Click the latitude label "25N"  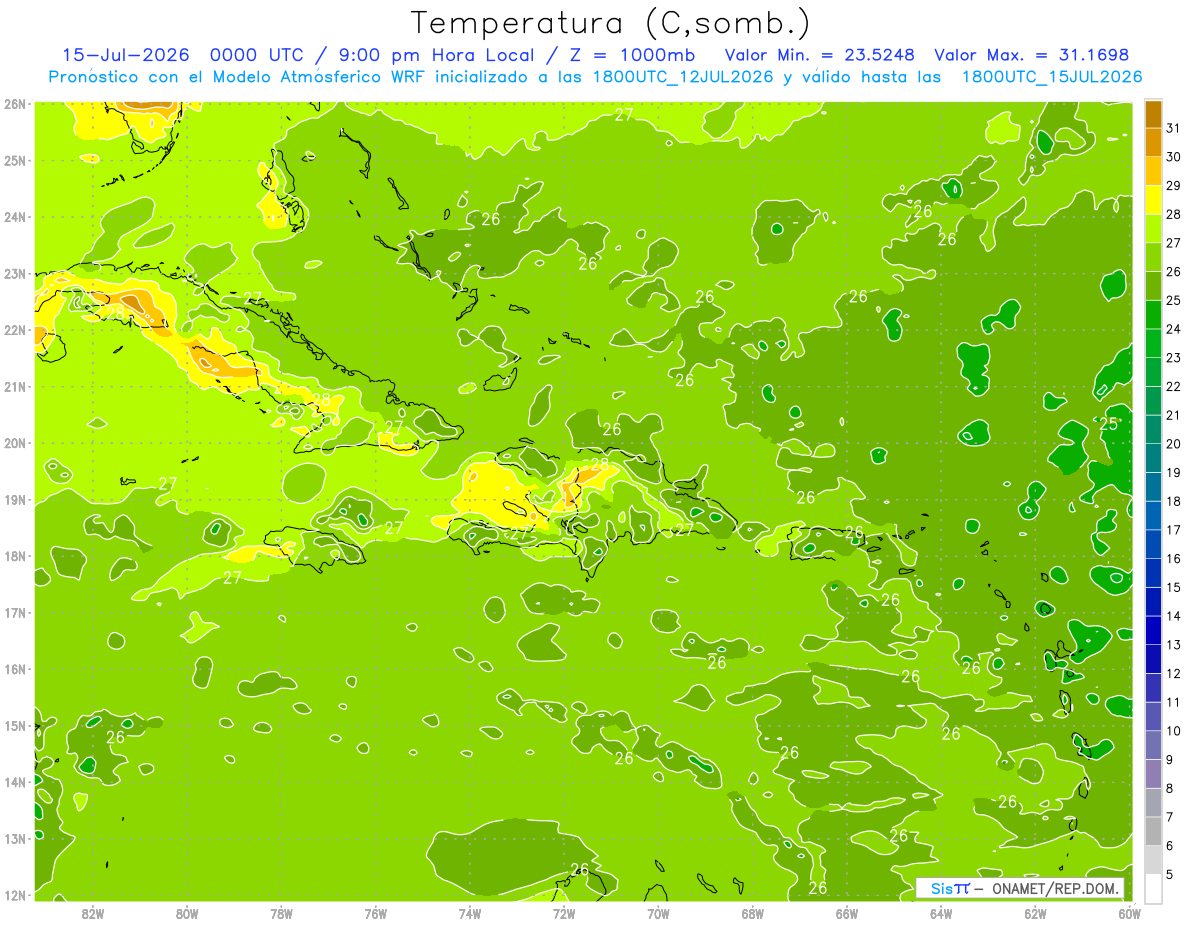(x=14, y=160)
